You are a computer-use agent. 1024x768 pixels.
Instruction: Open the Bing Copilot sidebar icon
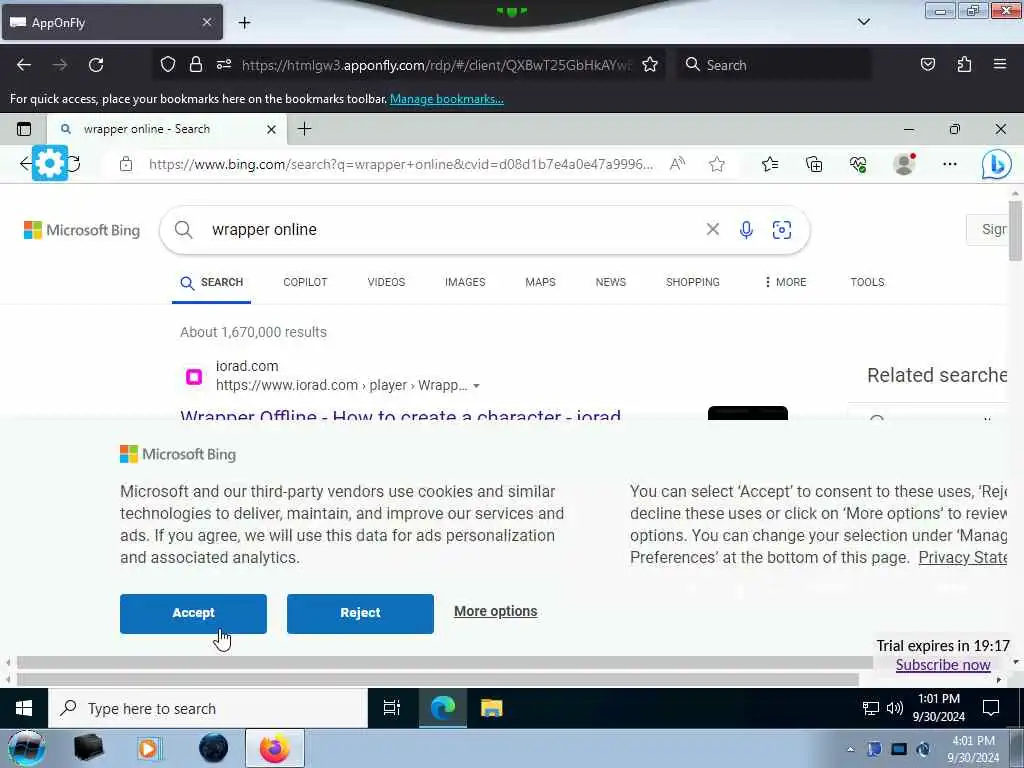click(996, 164)
